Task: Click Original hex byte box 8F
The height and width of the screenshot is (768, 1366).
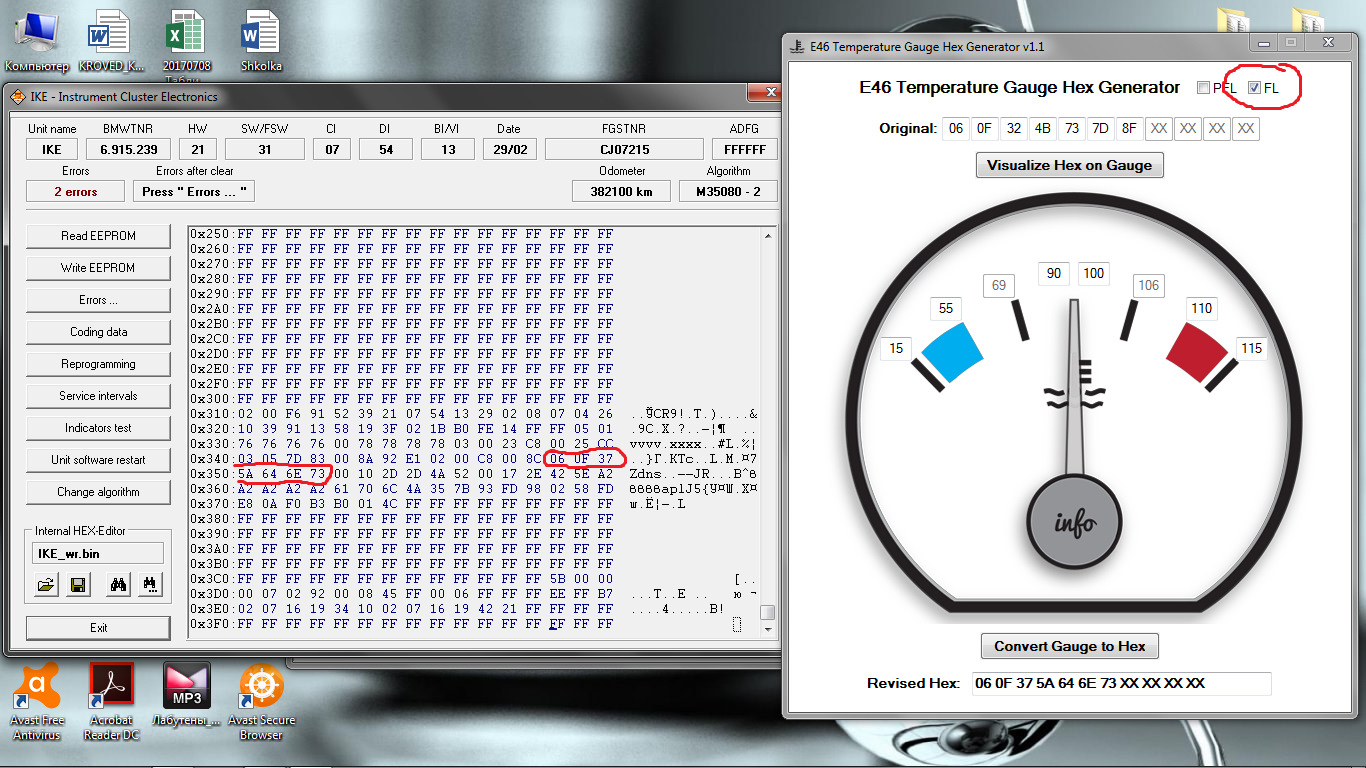Action: (1130, 128)
